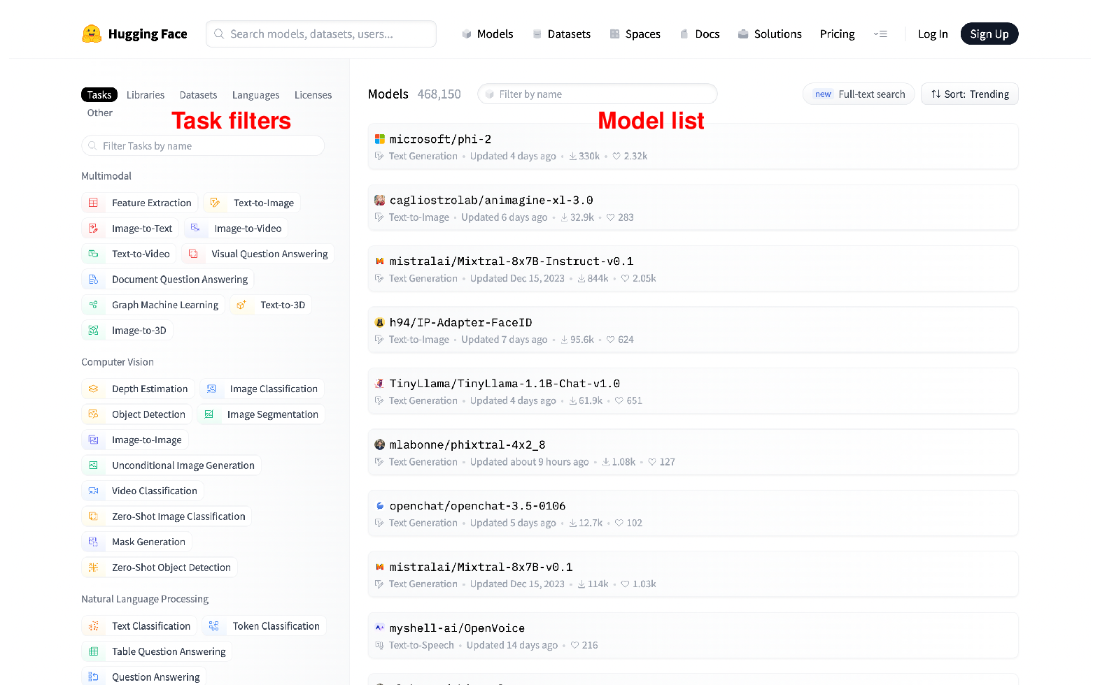The image size is (1100, 694).
Task: Open the h94/IP-Adapter-FaceID model card
Action: click(692, 330)
